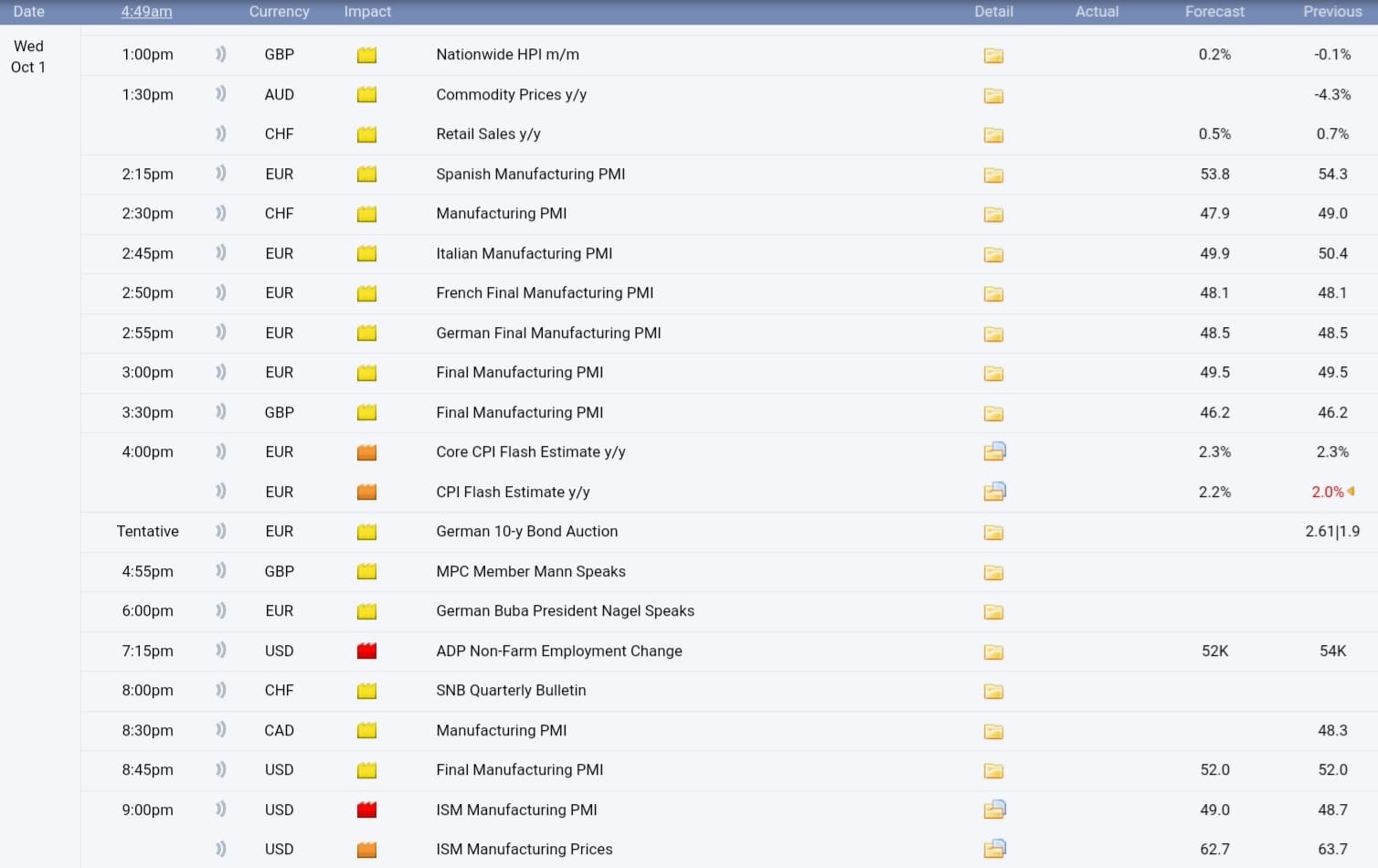Toggle alert icon for 7:15pm ADP event
The width and height of the screenshot is (1378, 868).
(x=220, y=651)
